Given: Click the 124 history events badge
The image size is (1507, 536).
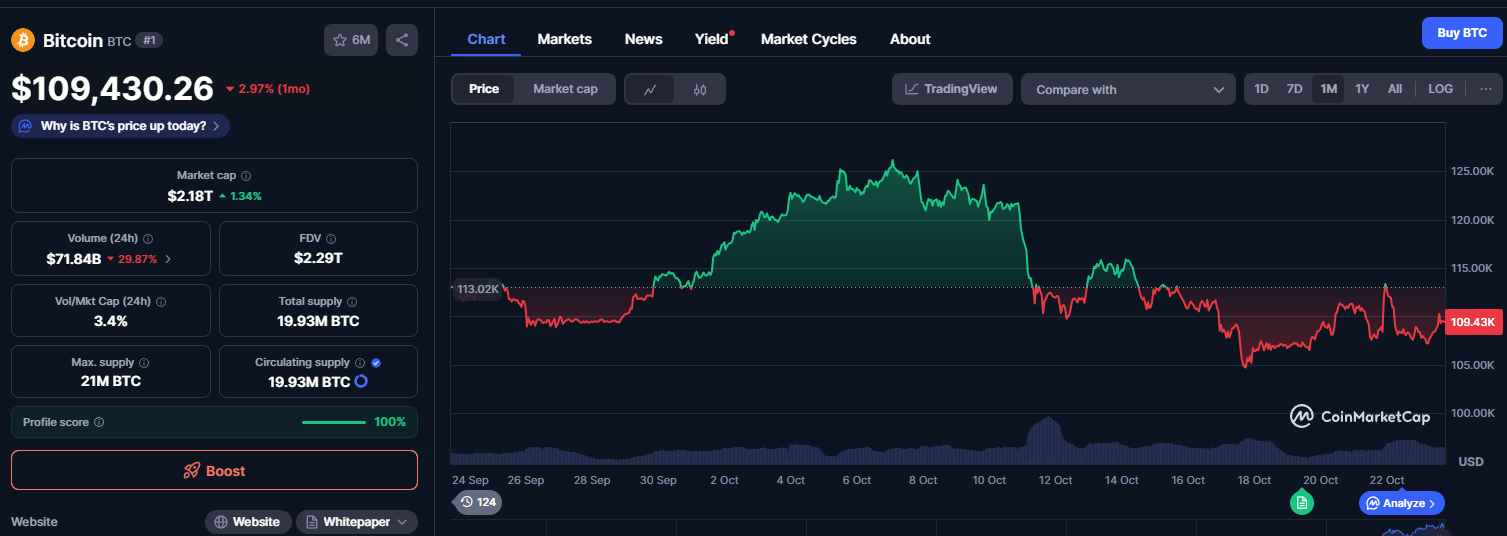Looking at the screenshot, I should 478,502.
